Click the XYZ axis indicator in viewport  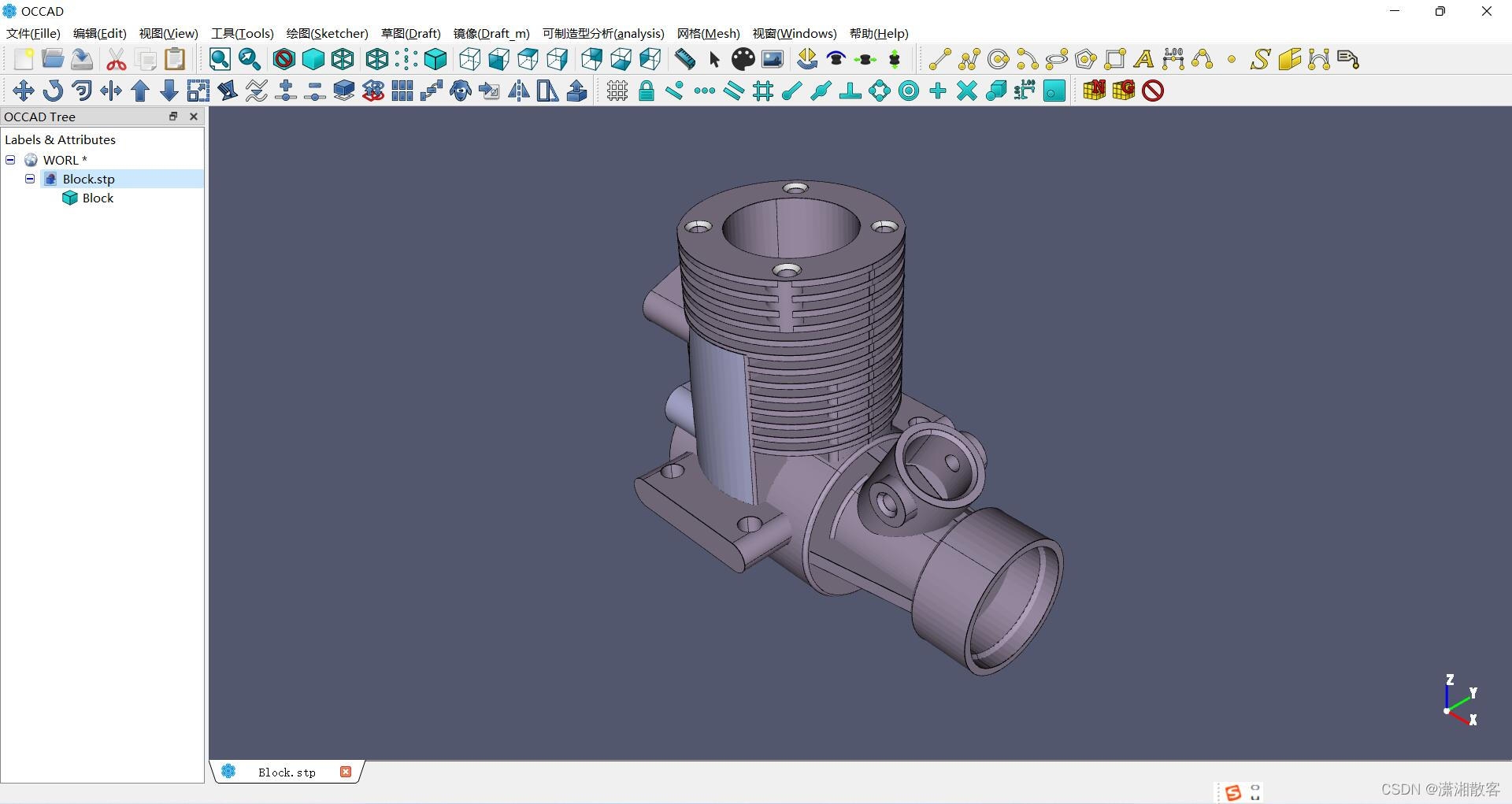(1460, 701)
